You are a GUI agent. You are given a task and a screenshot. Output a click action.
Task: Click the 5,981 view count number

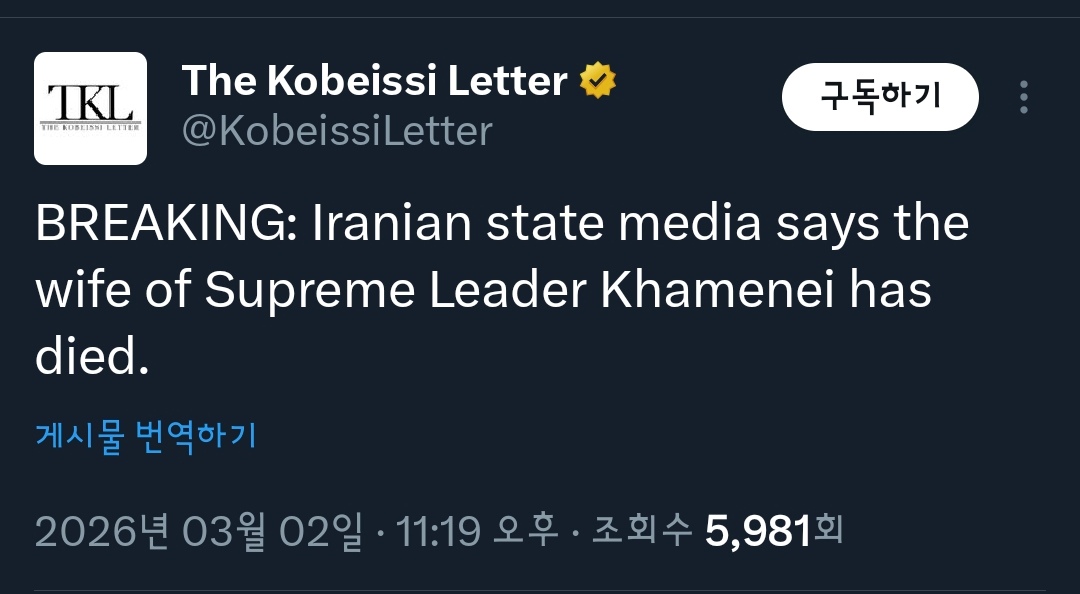coord(757,532)
